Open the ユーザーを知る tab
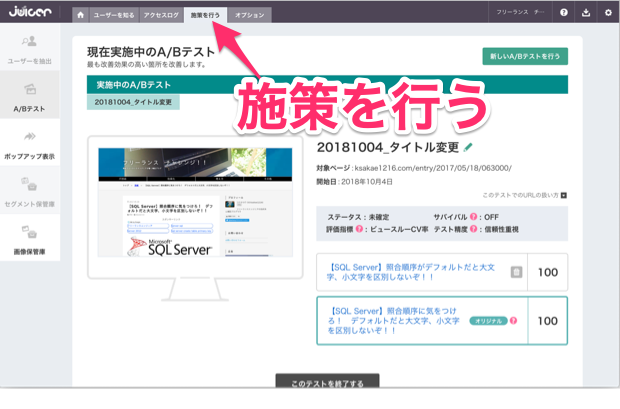This screenshot has width=620, height=409. point(114,15)
